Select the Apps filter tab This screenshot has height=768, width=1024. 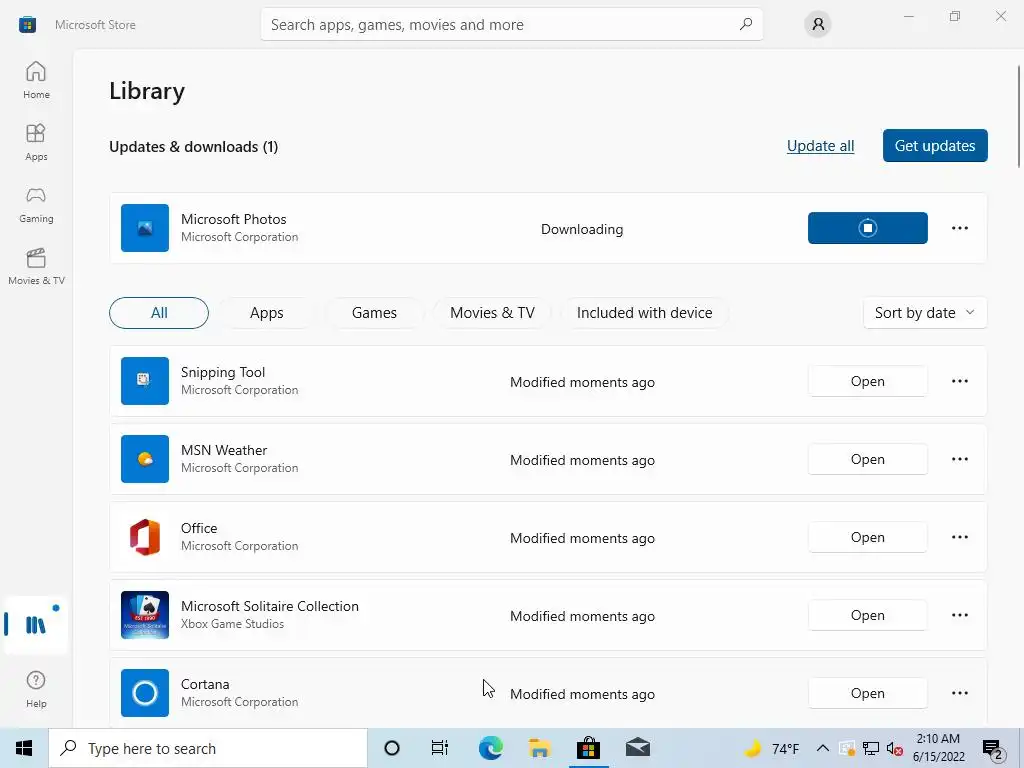[x=266, y=313]
